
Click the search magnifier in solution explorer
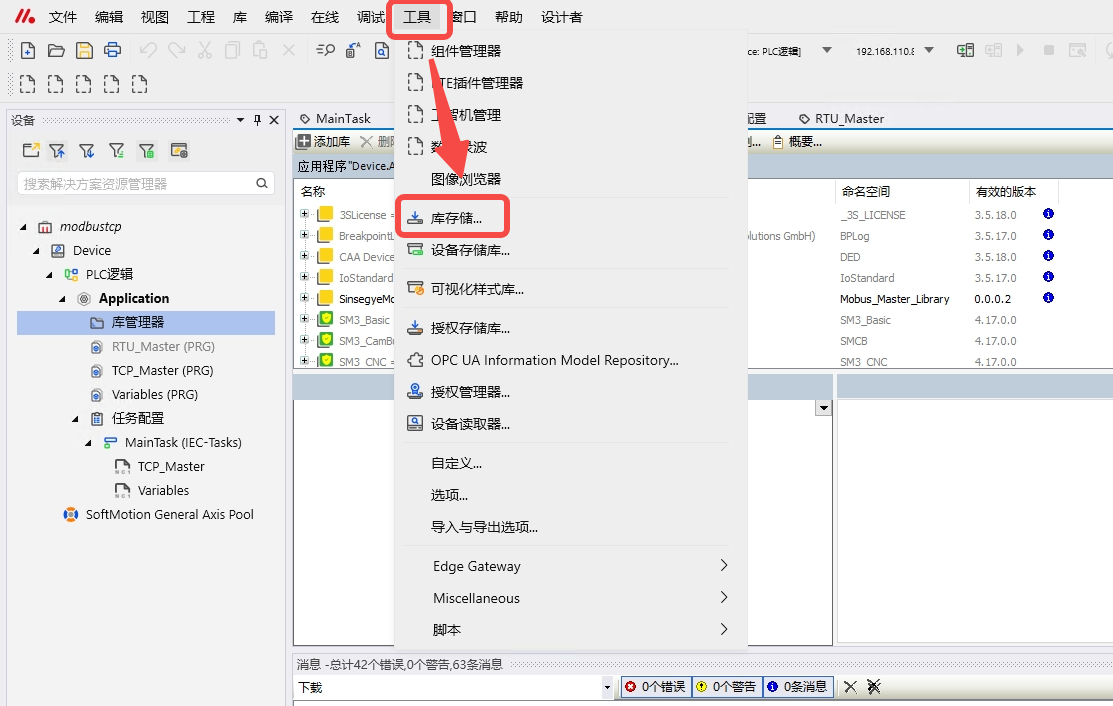tap(262, 183)
